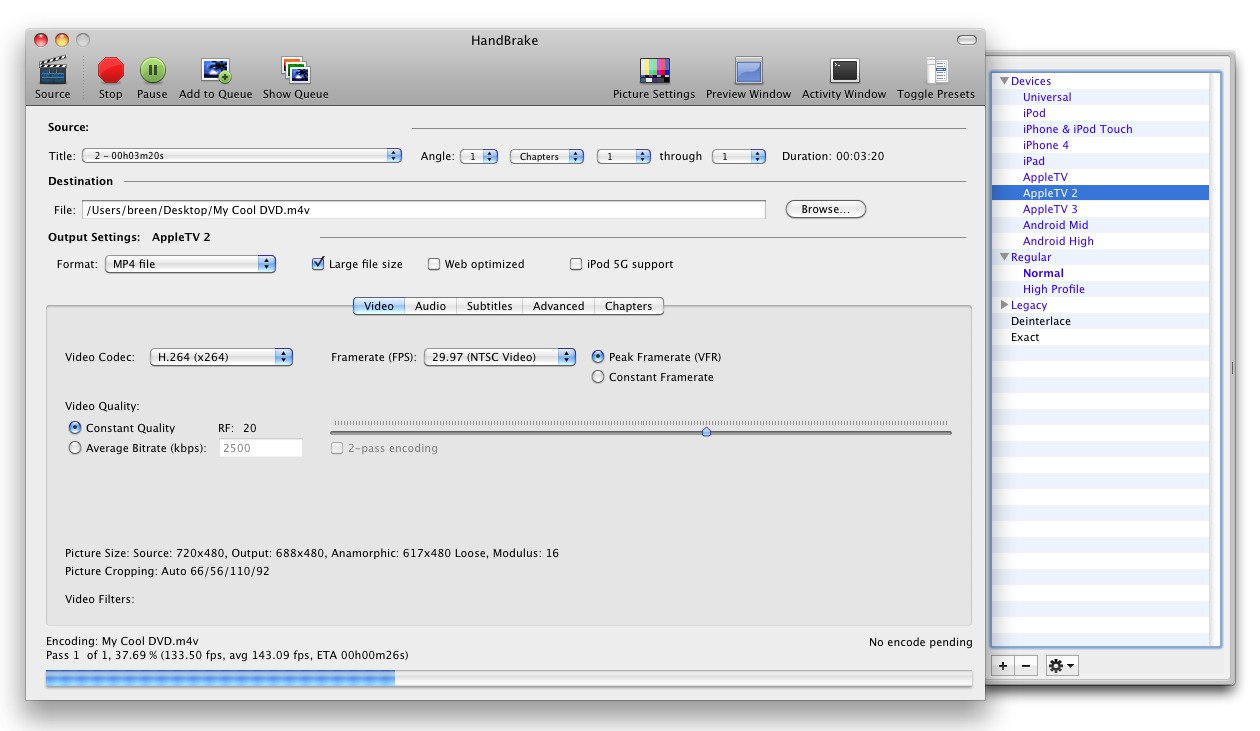Pause encoding with the green Pause icon
The height and width of the screenshot is (731, 1260).
(152, 70)
